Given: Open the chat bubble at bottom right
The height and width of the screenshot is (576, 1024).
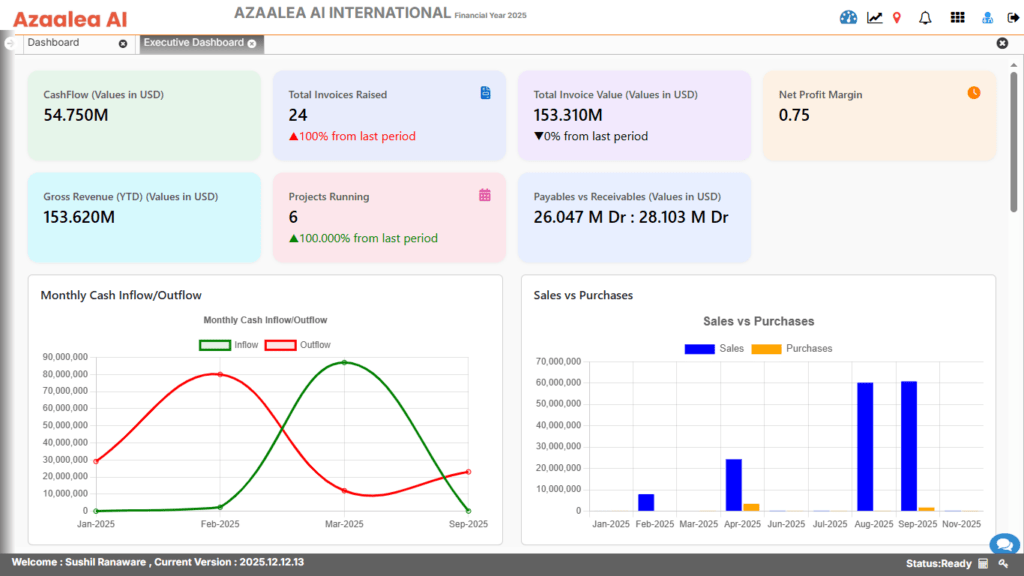Looking at the screenshot, I should [1004, 543].
